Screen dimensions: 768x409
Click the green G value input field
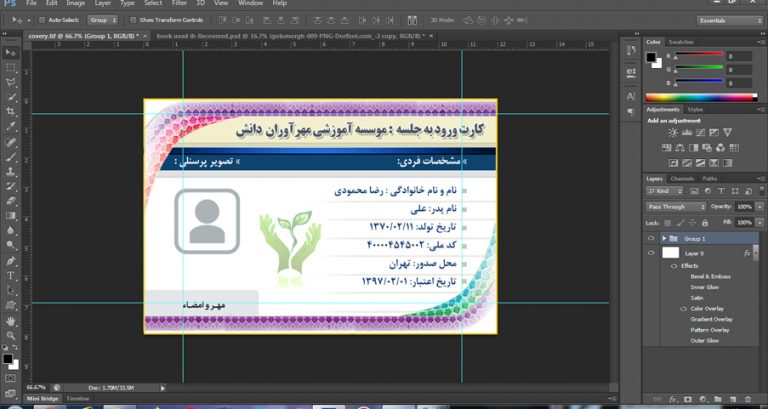click(740, 70)
